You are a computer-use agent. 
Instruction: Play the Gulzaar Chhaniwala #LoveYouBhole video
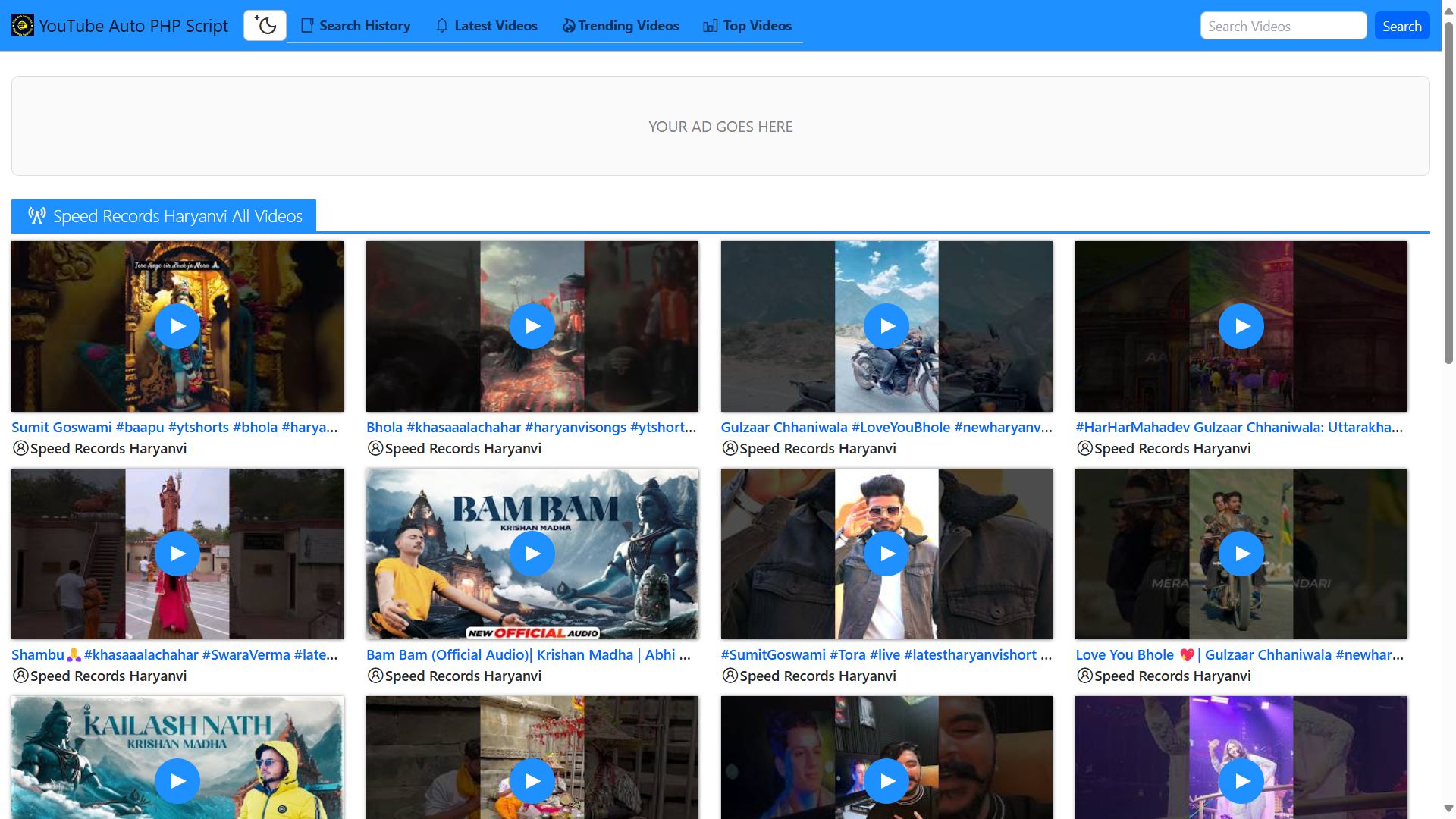click(x=886, y=326)
